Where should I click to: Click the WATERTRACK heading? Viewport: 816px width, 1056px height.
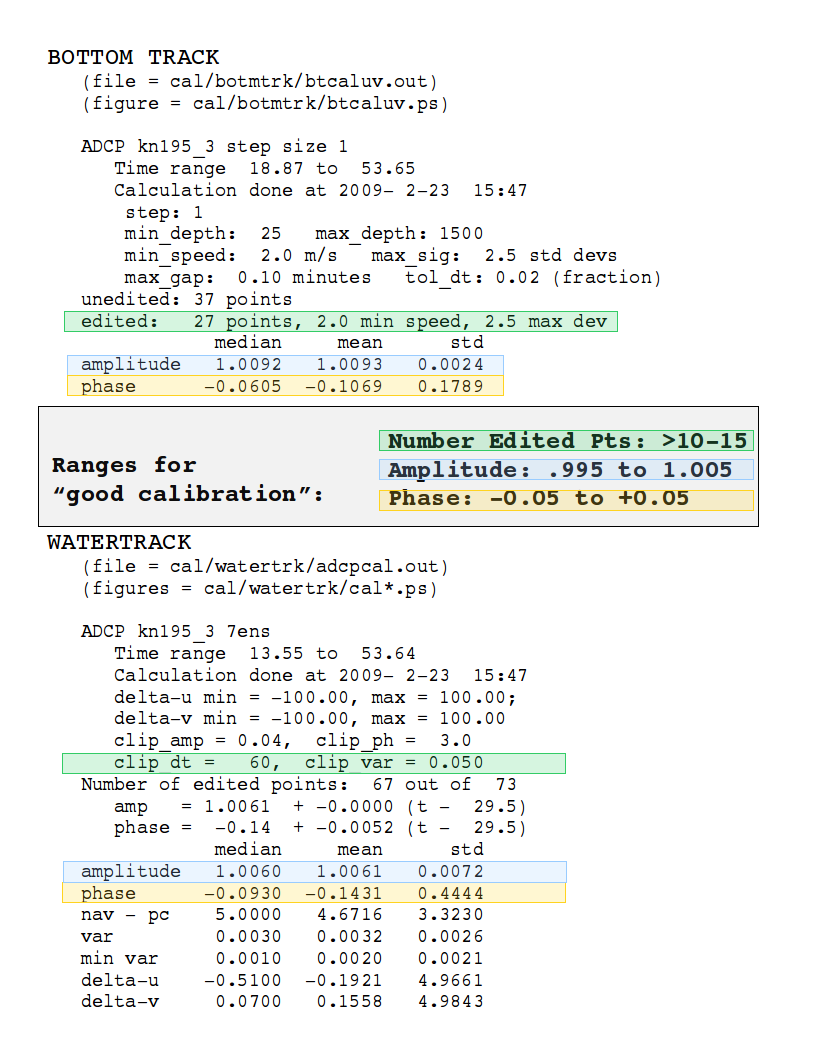click(119, 542)
